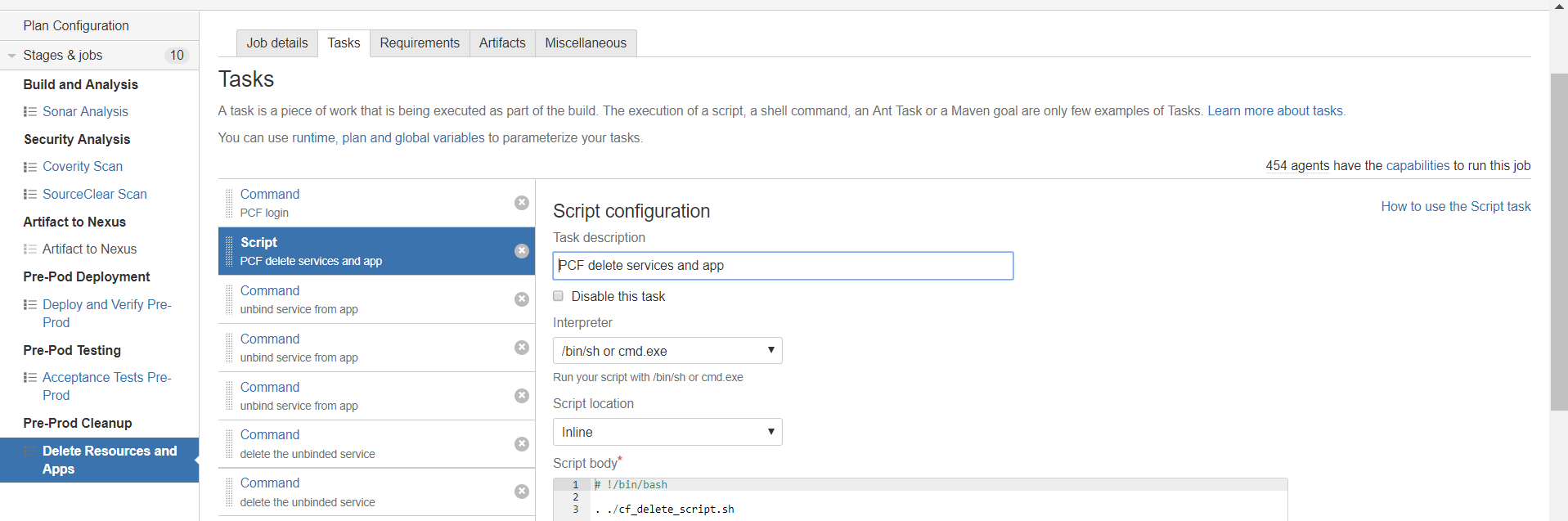The image size is (1568, 521).
Task: Open the Script location dropdown
Action: click(667, 432)
